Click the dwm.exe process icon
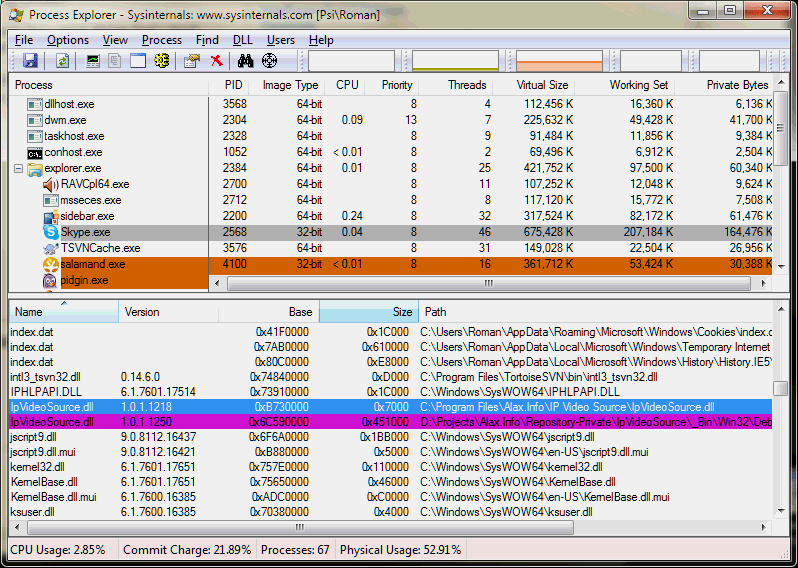 coord(35,120)
